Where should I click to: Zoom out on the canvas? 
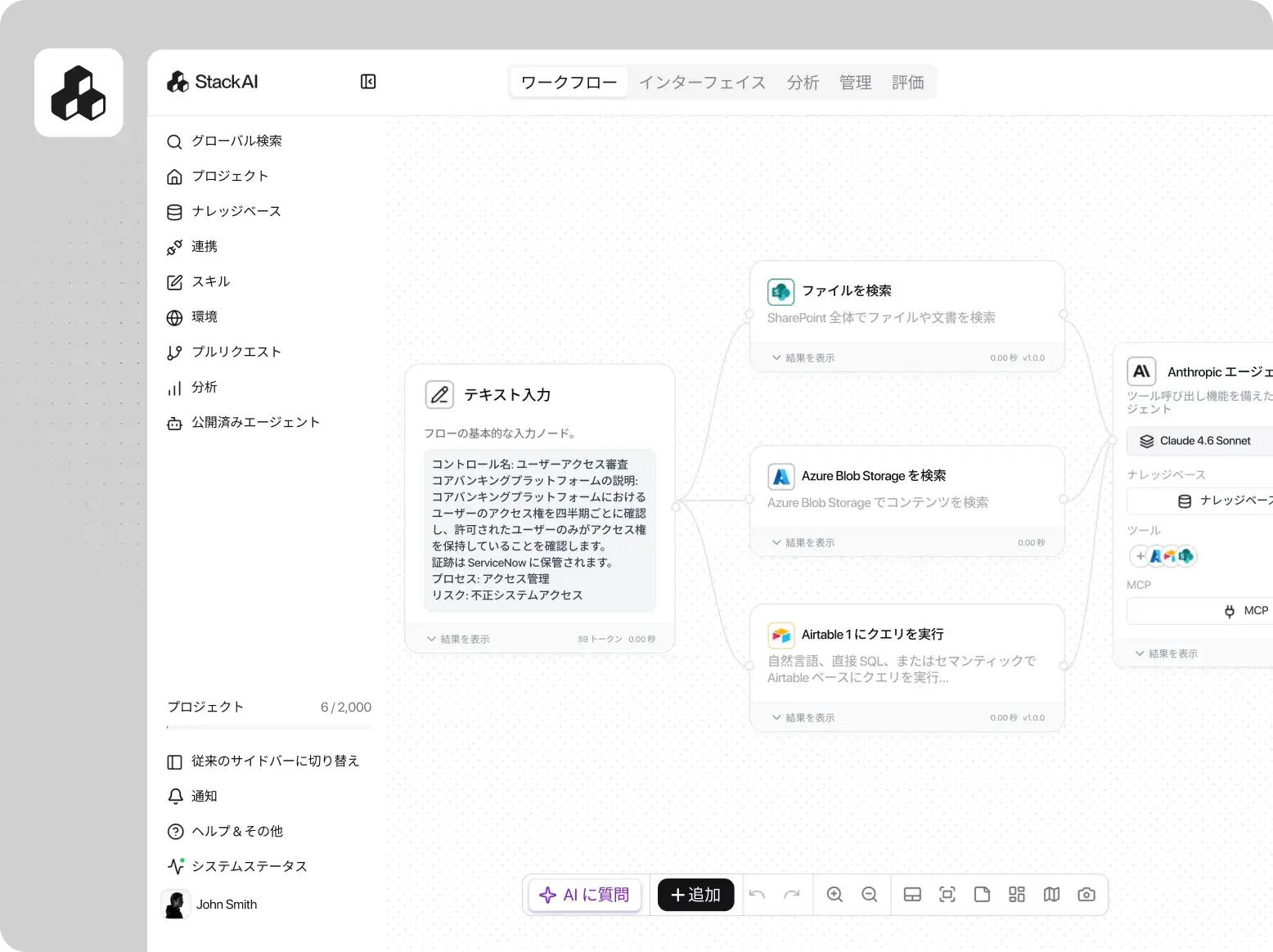tap(870, 895)
